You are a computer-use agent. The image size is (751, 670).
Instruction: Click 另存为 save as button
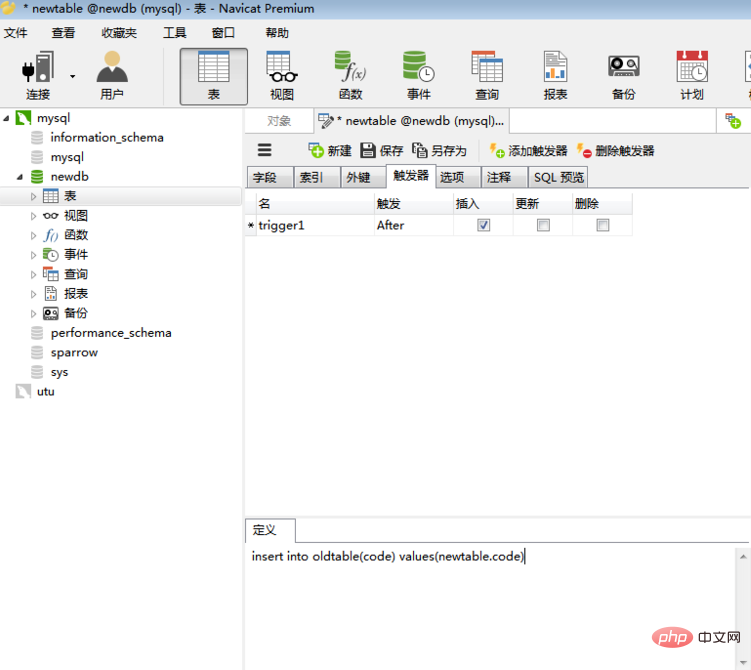tap(439, 150)
